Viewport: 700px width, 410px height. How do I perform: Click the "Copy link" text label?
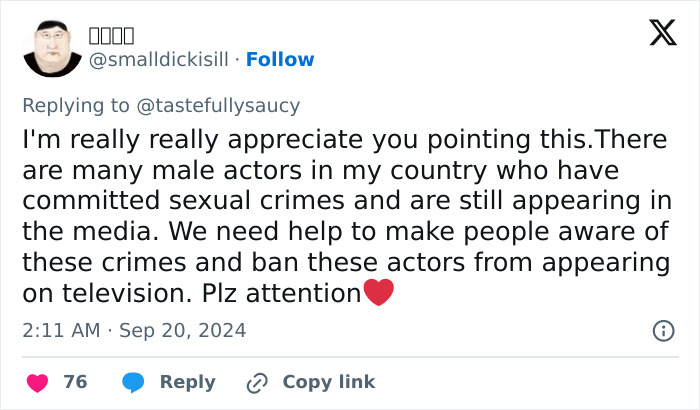pos(329,382)
